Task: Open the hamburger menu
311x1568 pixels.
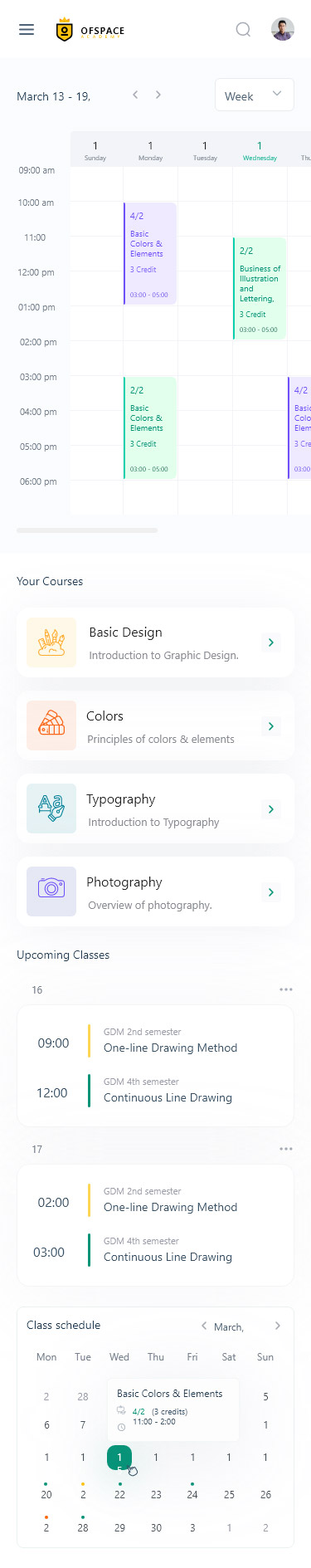Action: [x=27, y=30]
